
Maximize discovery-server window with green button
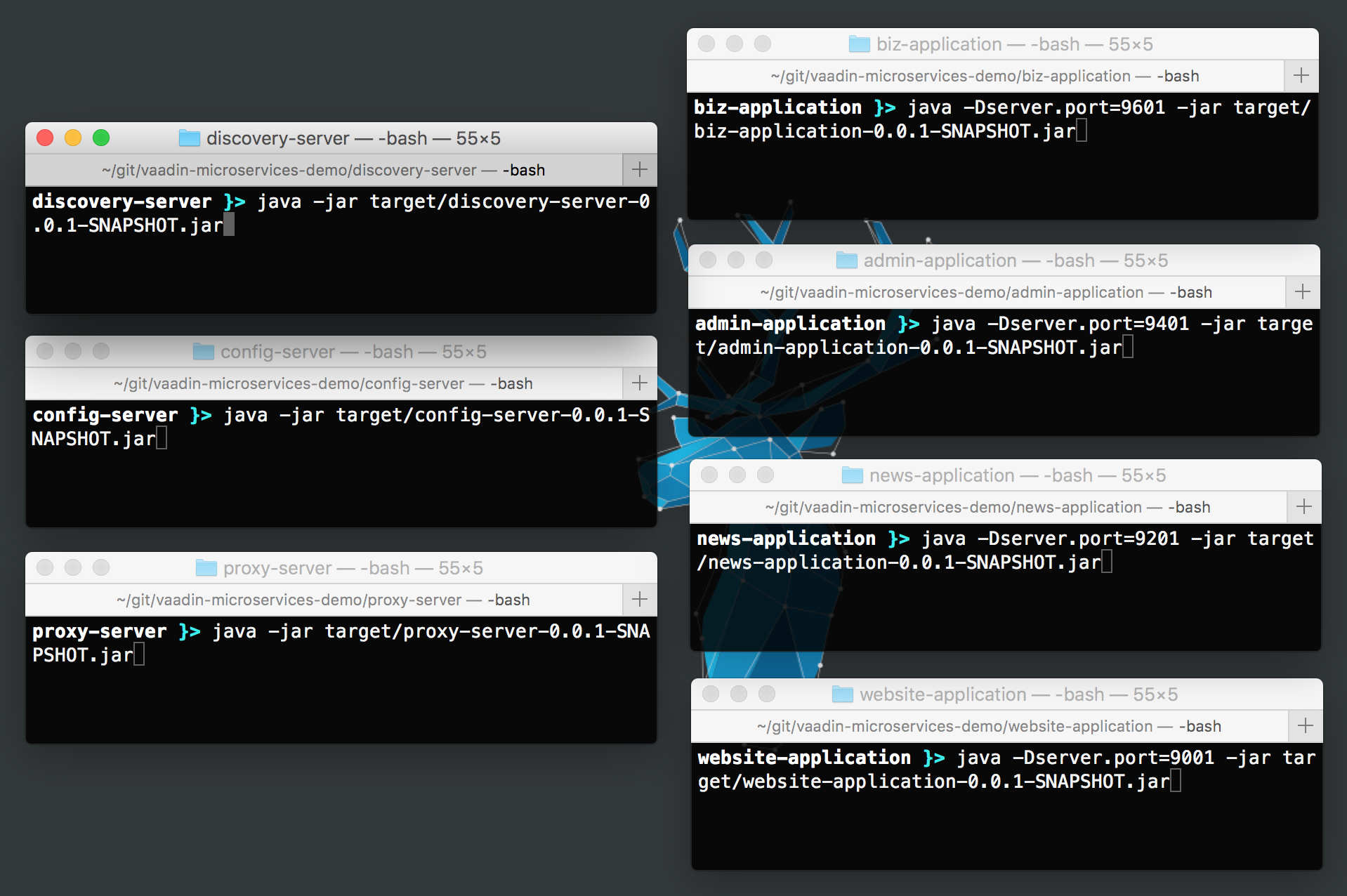tap(101, 138)
